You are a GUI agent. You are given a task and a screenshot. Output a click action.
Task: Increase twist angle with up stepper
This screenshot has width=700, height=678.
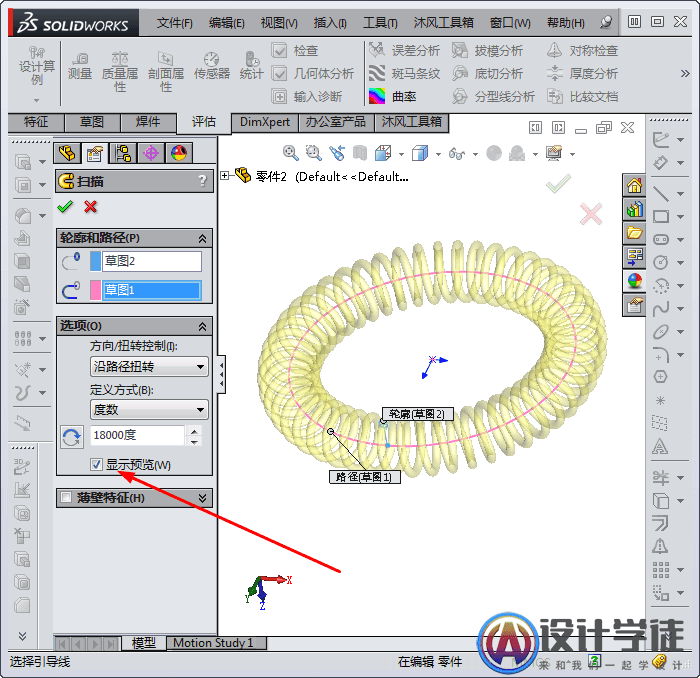click(x=194, y=431)
